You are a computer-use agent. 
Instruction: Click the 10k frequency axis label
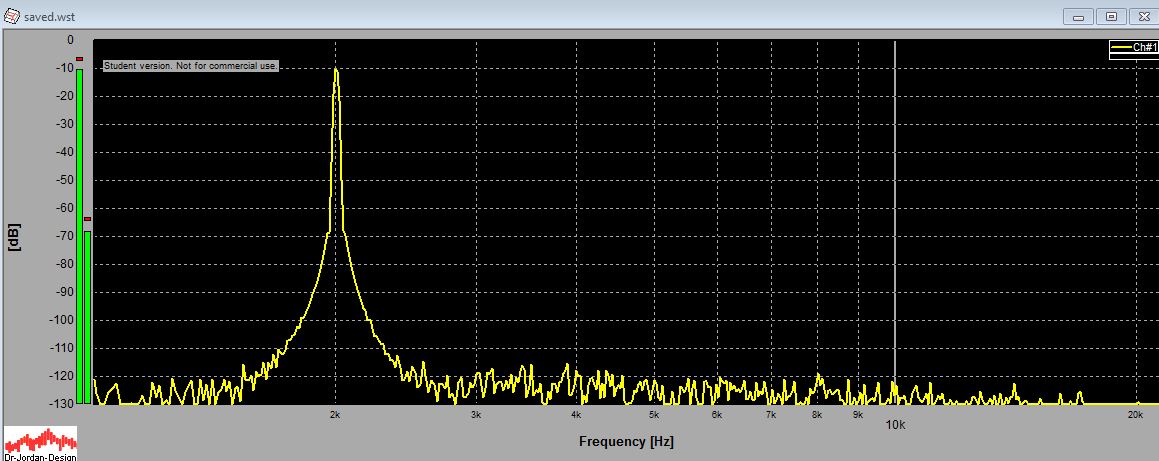tap(895, 425)
